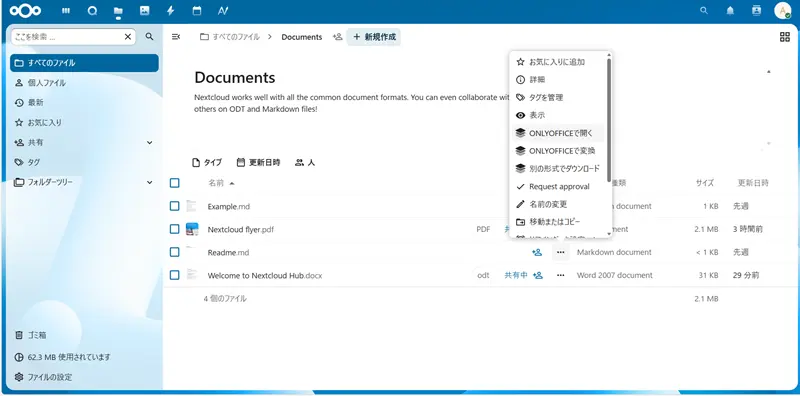Sort by 名前 column header
This screenshot has width=800, height=396.
tap(221, 183)
